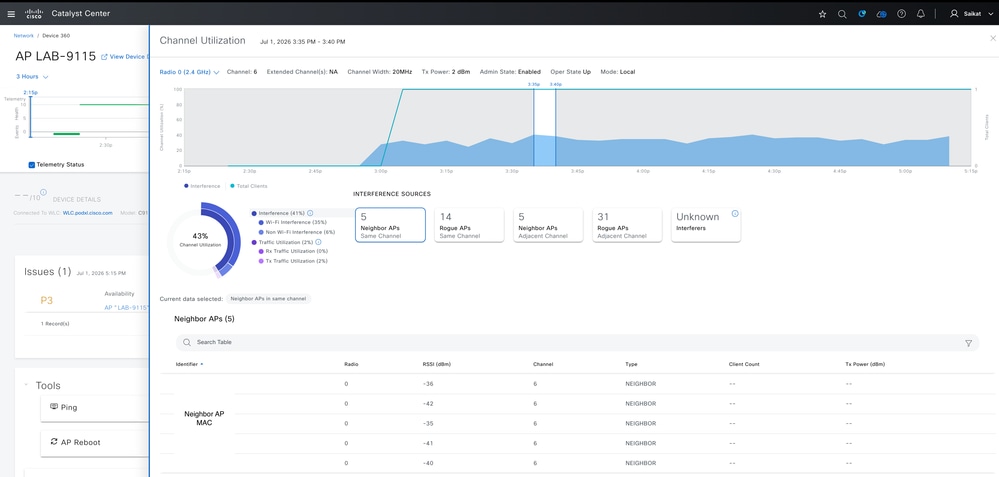Image resolution: width=999 pixels, height=477 pixels.
Task: Click Tx Power (dBm) column header
Action: [865, 364]
